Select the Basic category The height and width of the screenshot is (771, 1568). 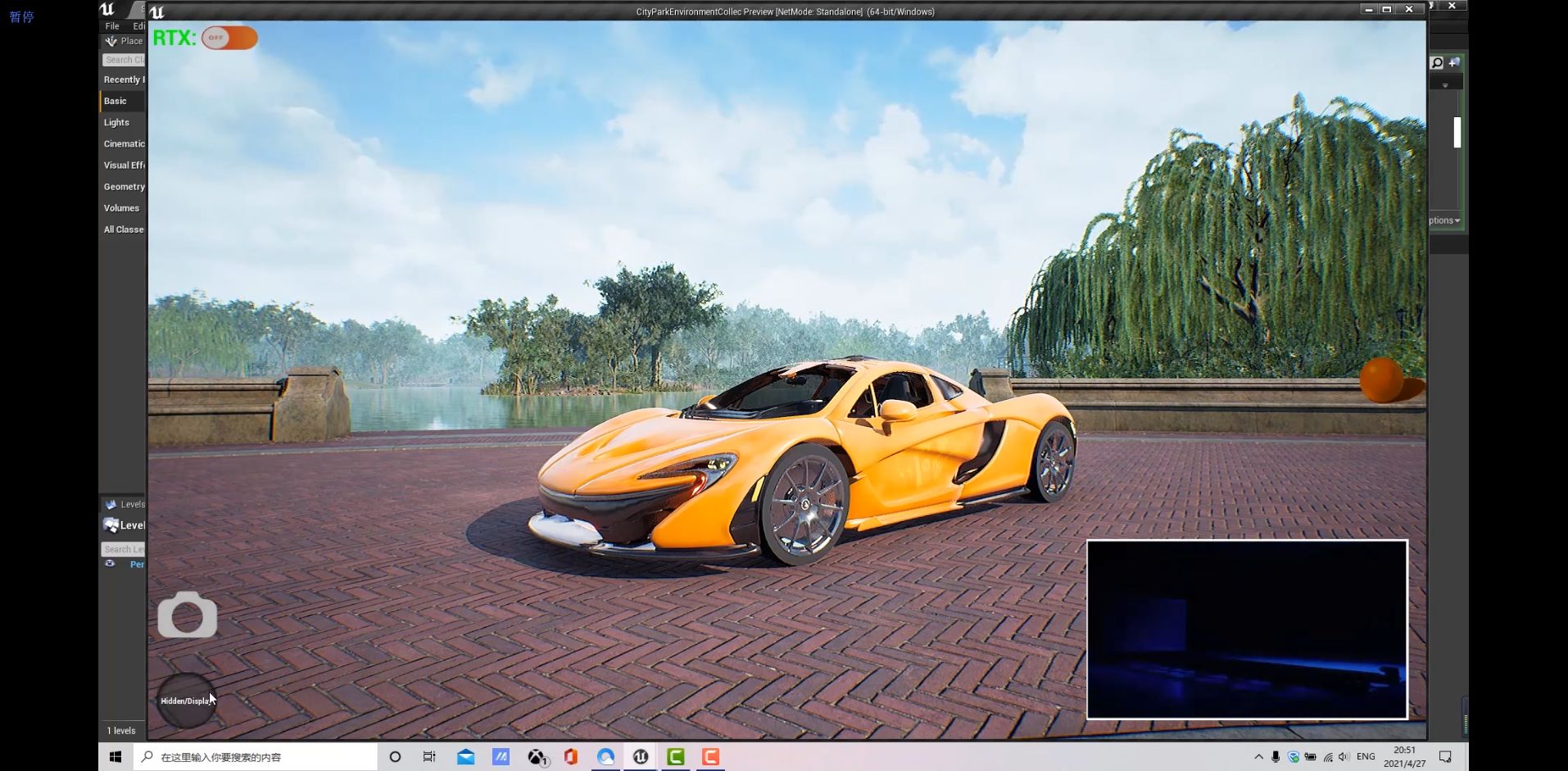[x=123, y=101]
